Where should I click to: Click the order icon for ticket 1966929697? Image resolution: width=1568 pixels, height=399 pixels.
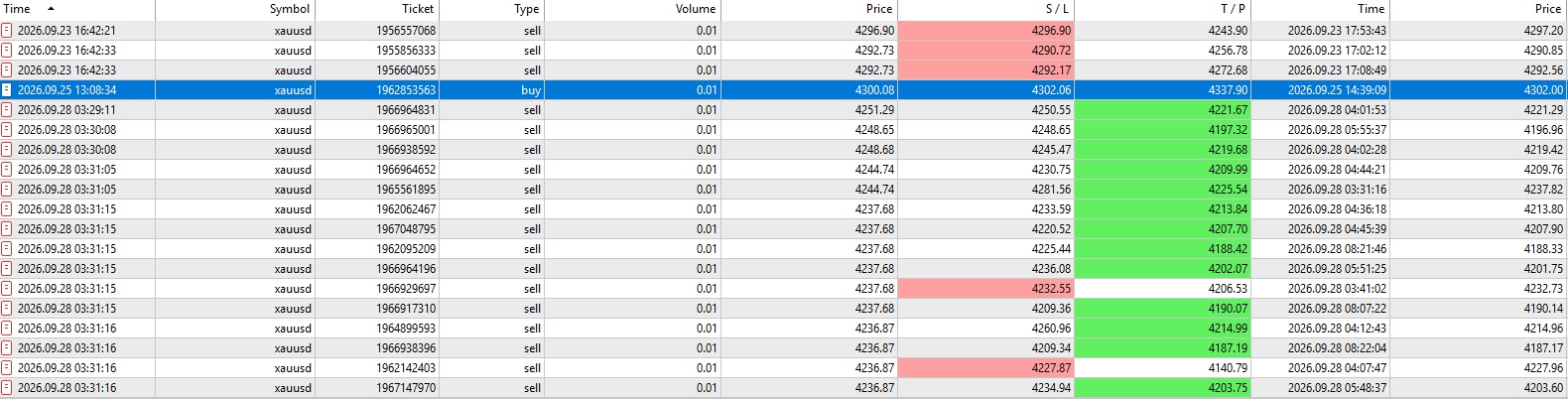tap(7, 289)
